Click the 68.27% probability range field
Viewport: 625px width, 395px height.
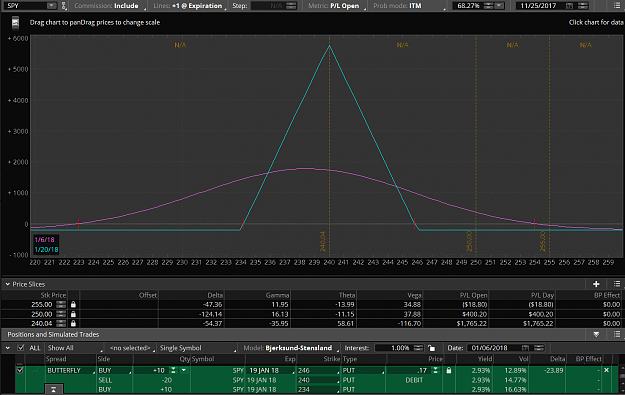tap(467, 6)
